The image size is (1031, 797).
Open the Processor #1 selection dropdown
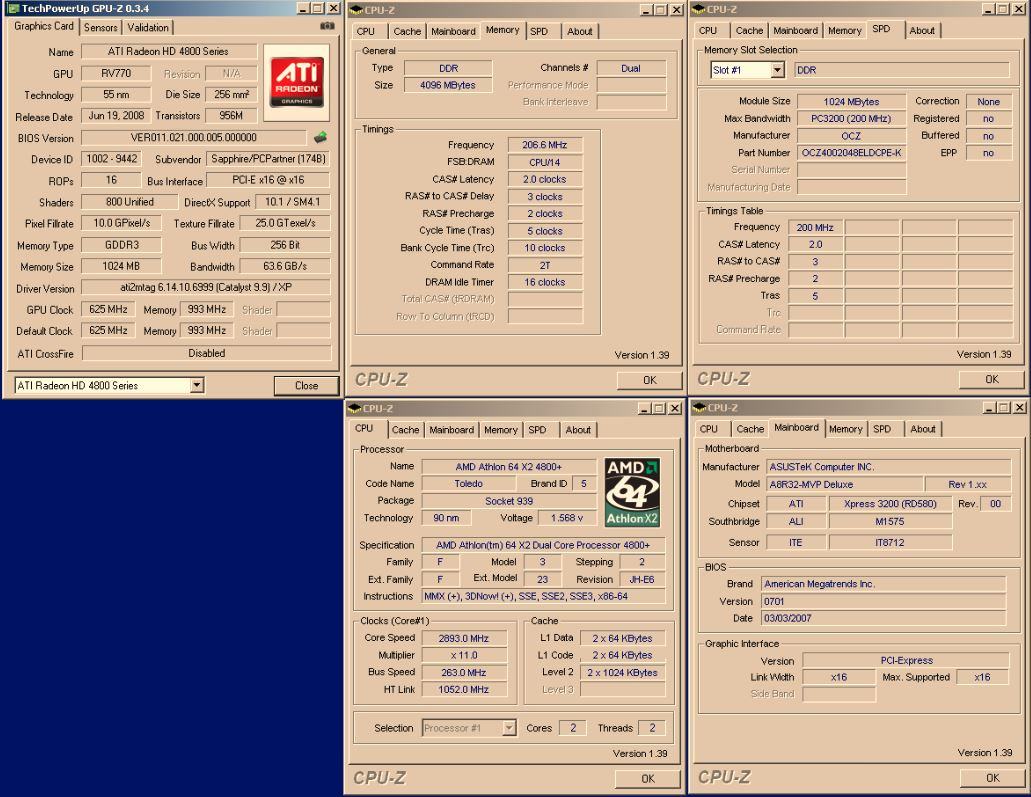tap(509, 728)
